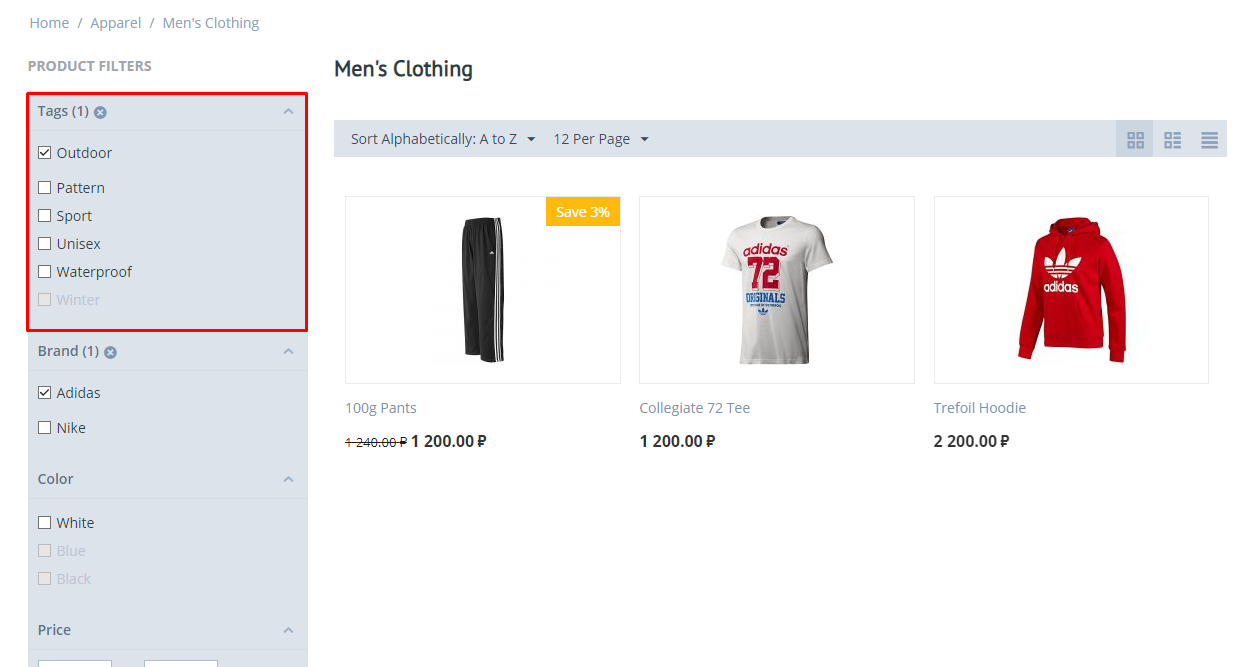Check the Waterproof tag checkbox
Image resolution: width=1246 pixels, height=667 pixels.
click(x=44, y=272)
